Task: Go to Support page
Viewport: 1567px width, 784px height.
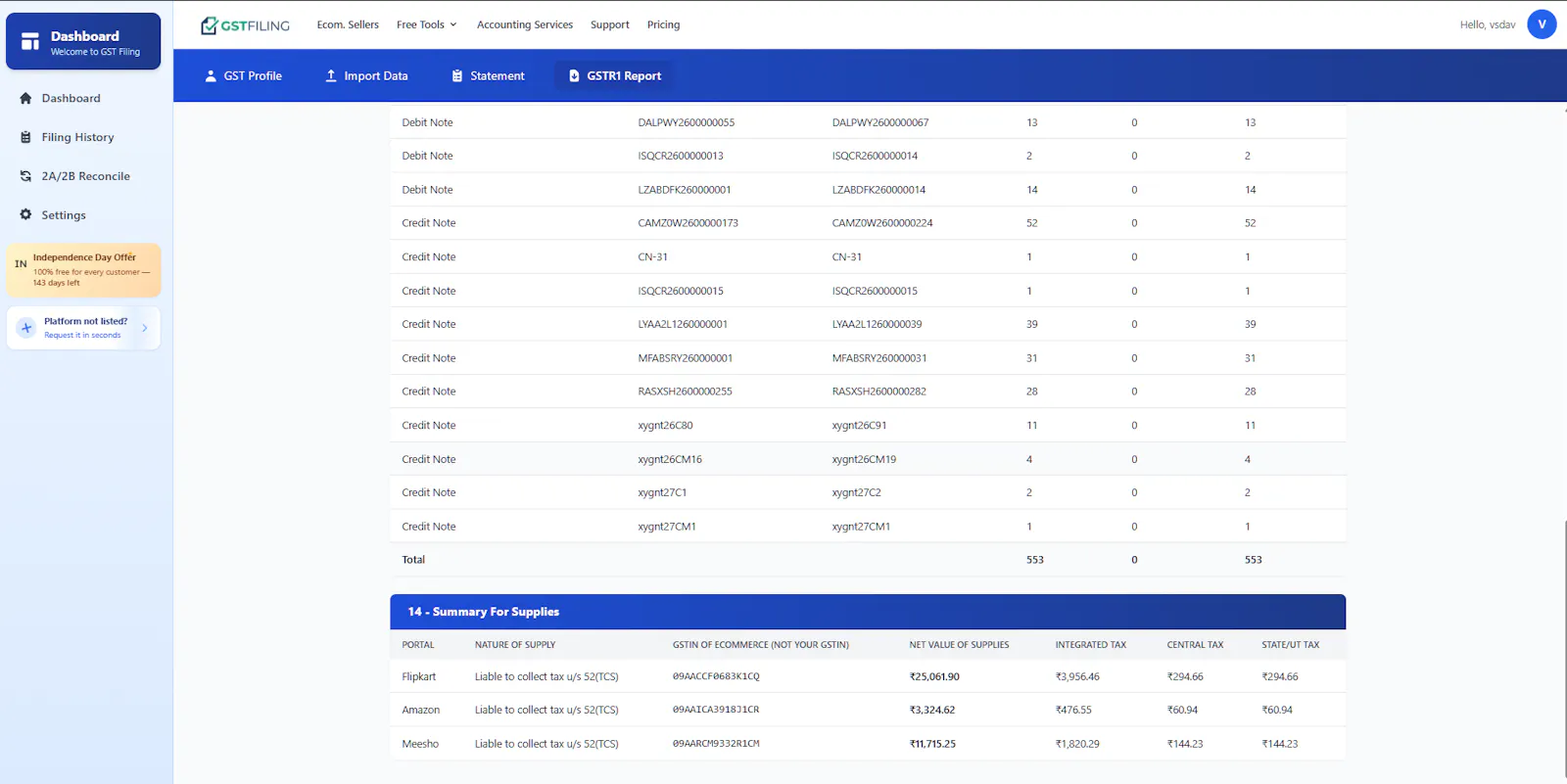Action: coord(610,24)
